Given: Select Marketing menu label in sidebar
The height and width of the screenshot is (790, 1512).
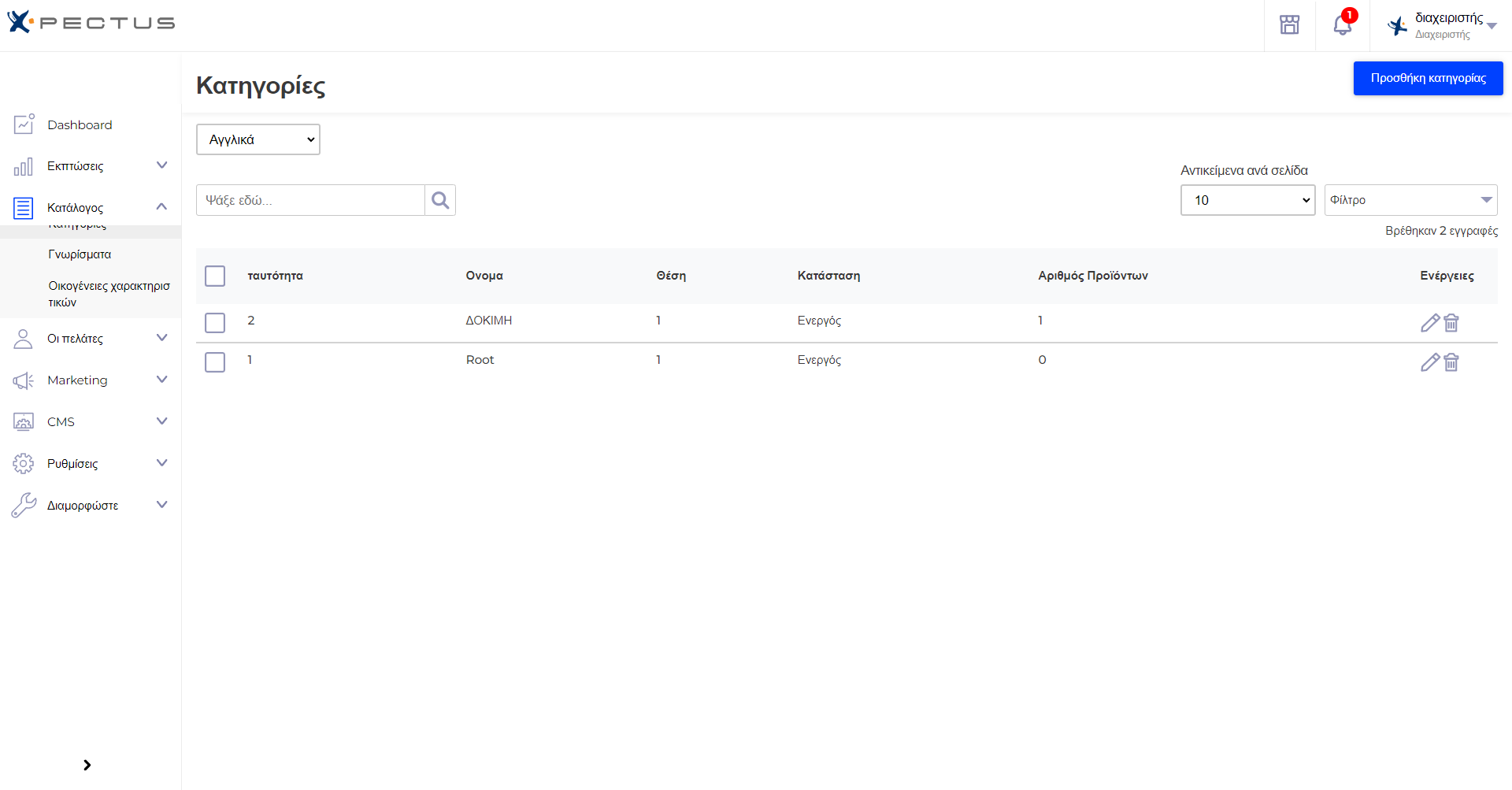Looking at the screenshot, I should click(x=77, y=380).
